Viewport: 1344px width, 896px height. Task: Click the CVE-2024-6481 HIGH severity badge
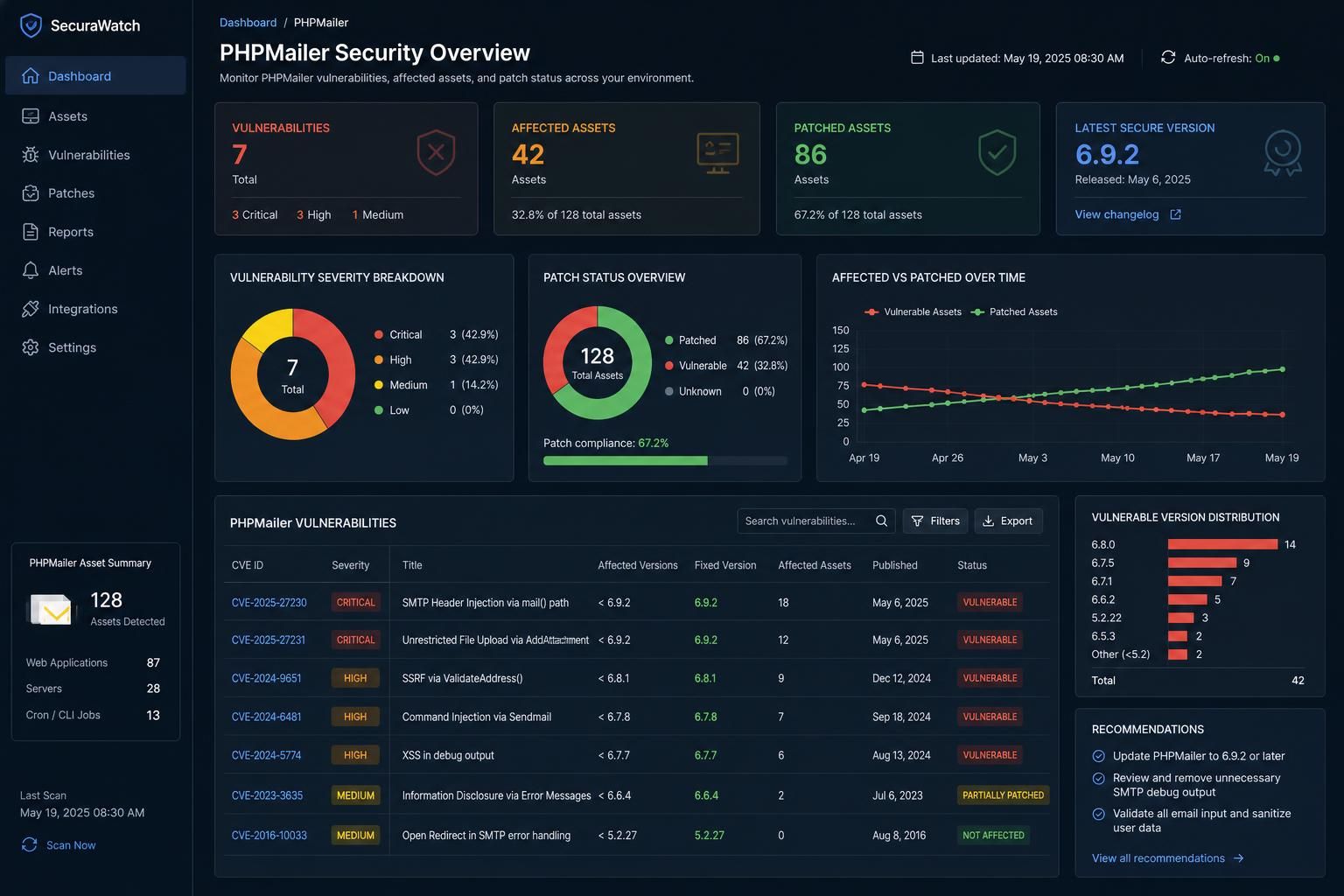[355, 717]
